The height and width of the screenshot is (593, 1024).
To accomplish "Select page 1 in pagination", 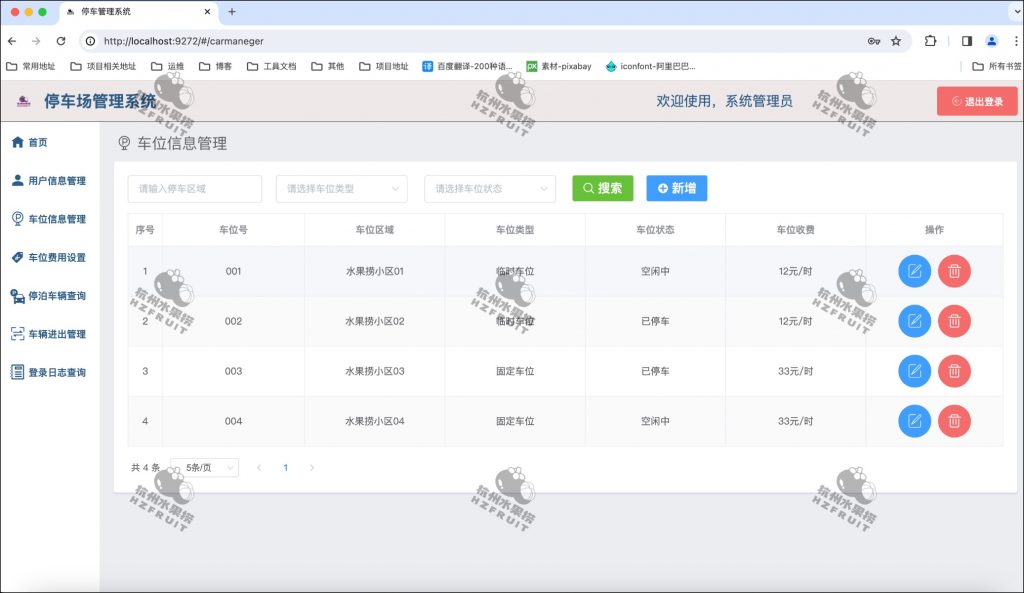I will [x=286, y=467].
